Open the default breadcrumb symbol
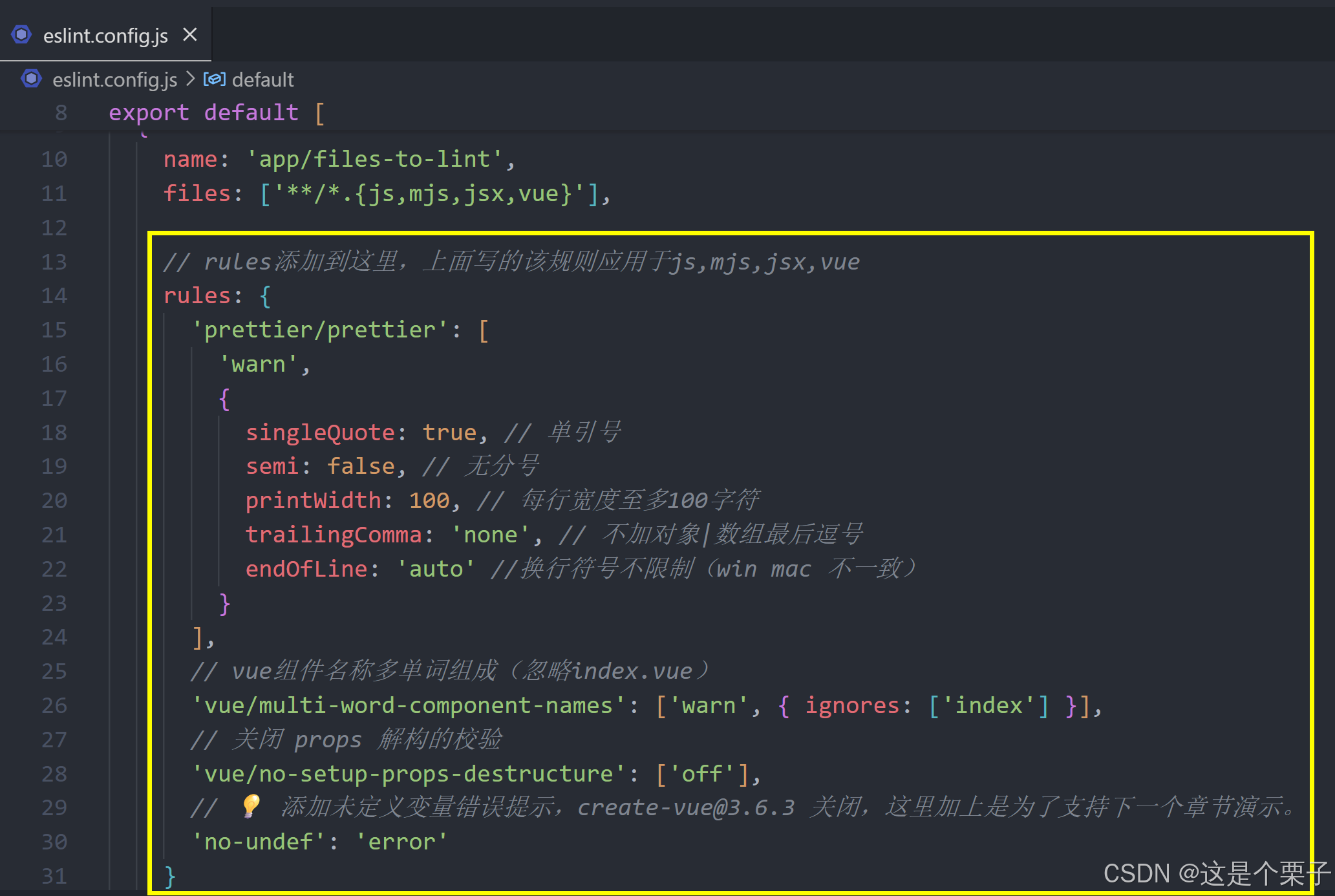Image resolution: width=1335 pixels, height=896 pixels. (262, 80)
